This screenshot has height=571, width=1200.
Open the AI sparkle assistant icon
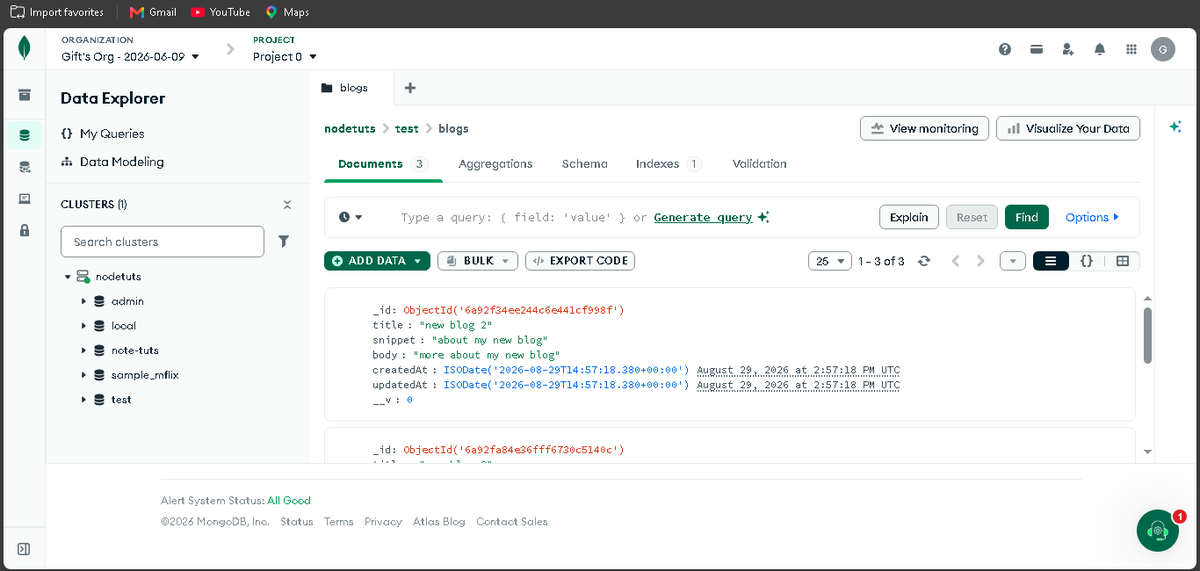(1175, 127)
